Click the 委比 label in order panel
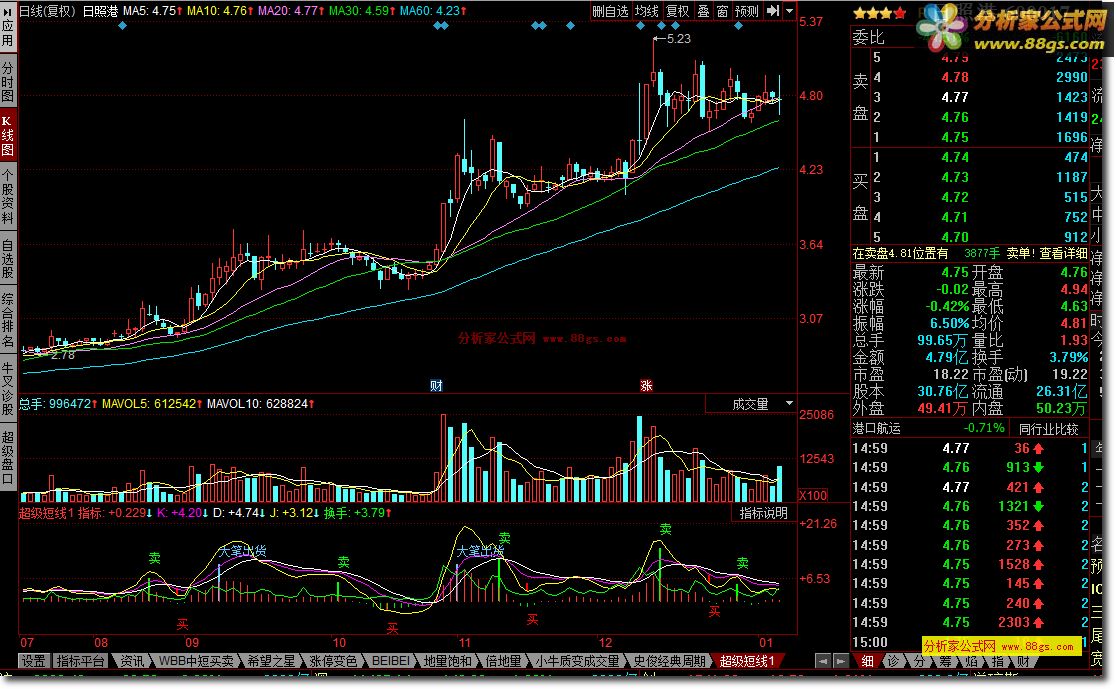This screenshot has height=689, width=1116. click(x=868, y=37)
